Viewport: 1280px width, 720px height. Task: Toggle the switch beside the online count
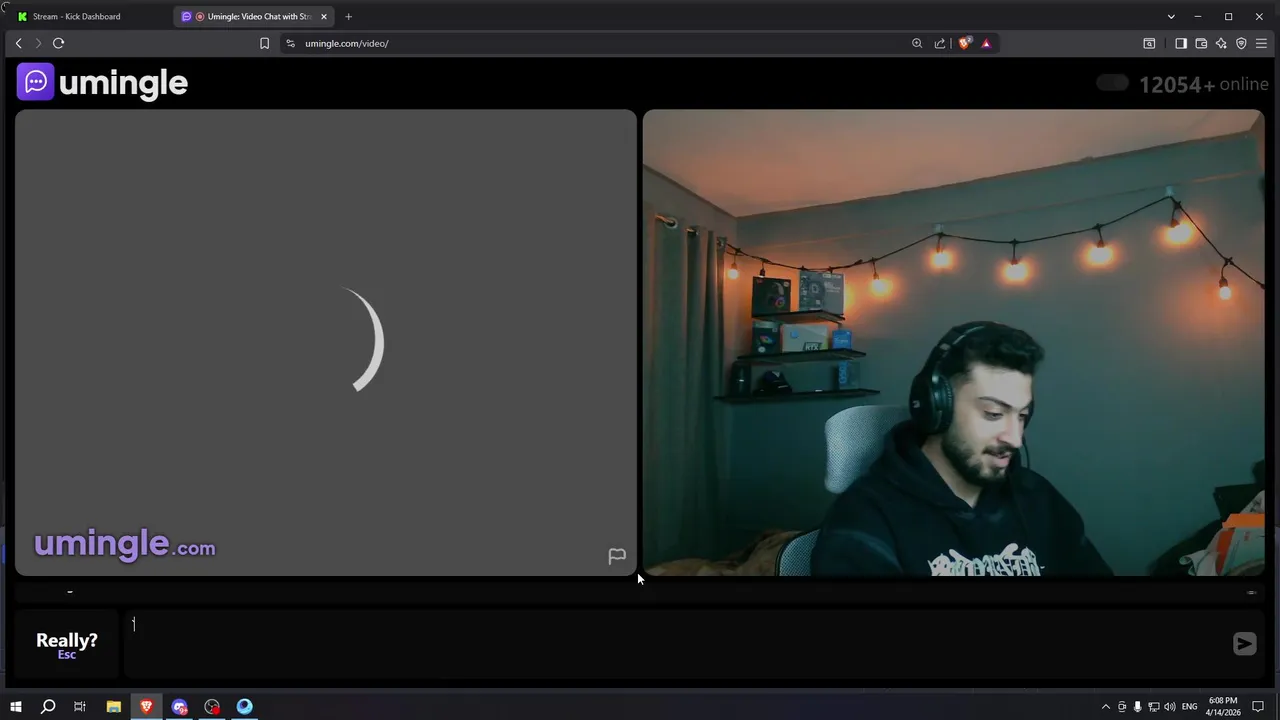point(1112,83)
